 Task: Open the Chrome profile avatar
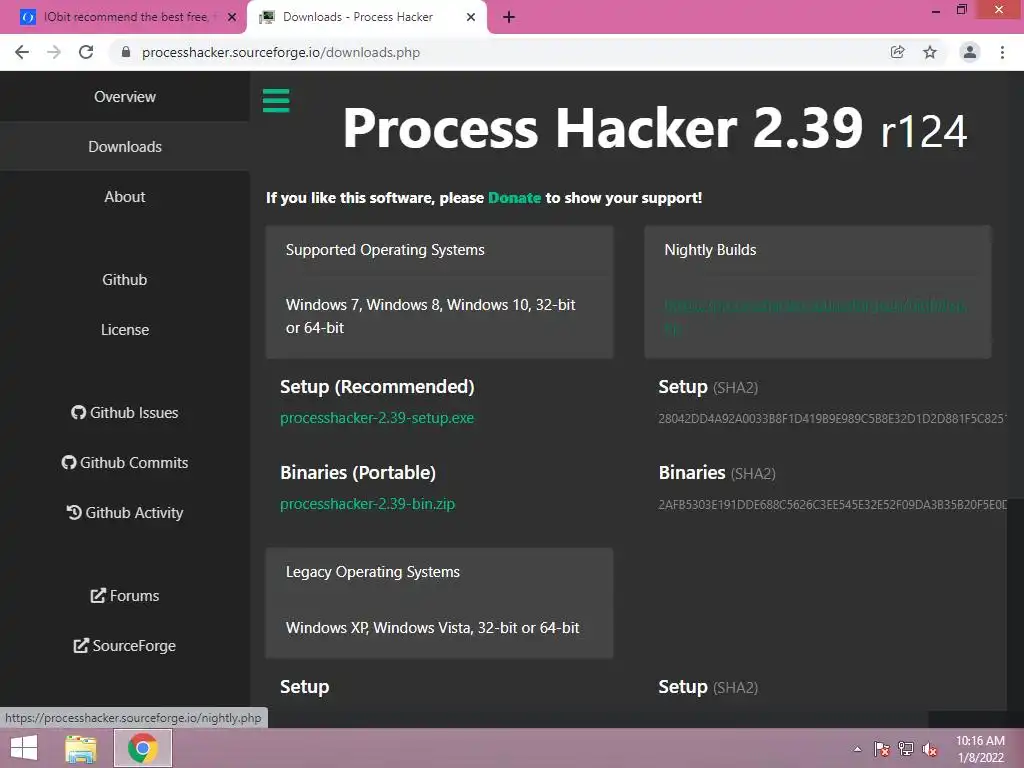tap(970, 52)
